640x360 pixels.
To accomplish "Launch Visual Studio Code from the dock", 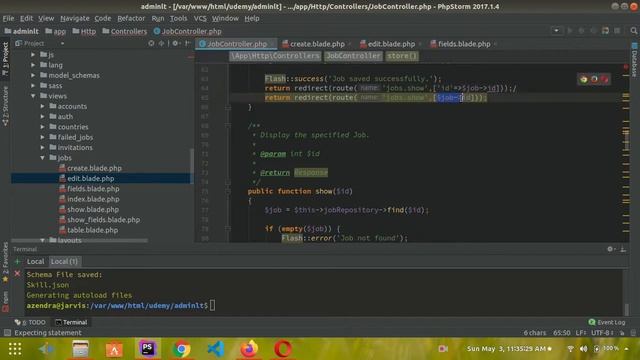I will pos(216,349).
